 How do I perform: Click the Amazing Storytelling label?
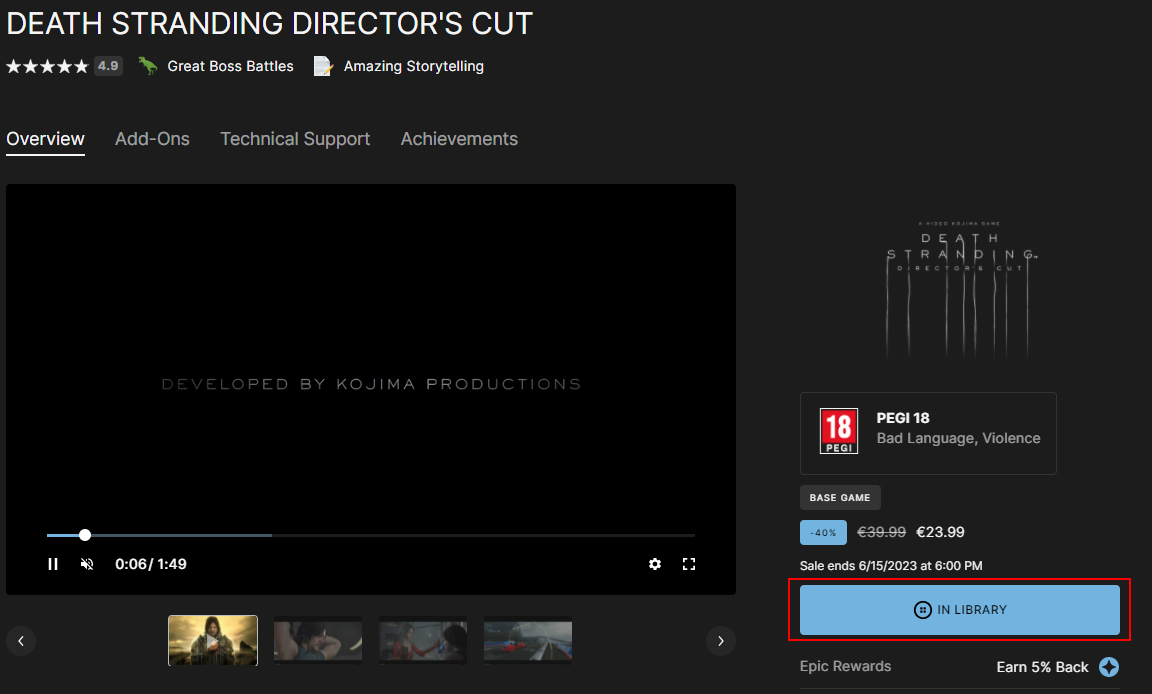(414, 66)
